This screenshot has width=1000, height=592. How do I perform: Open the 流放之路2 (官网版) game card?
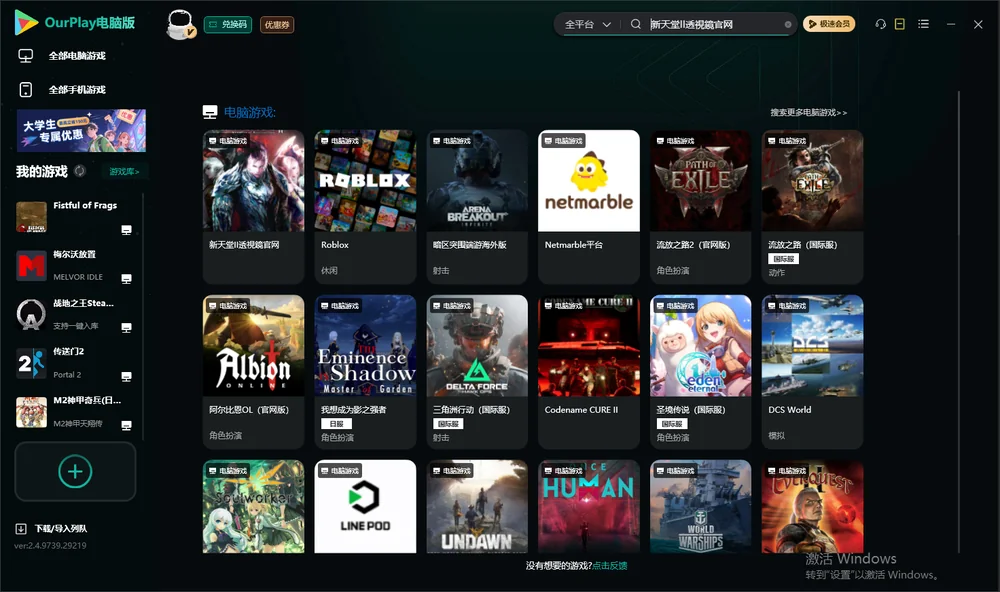click(x=700, y=207)
